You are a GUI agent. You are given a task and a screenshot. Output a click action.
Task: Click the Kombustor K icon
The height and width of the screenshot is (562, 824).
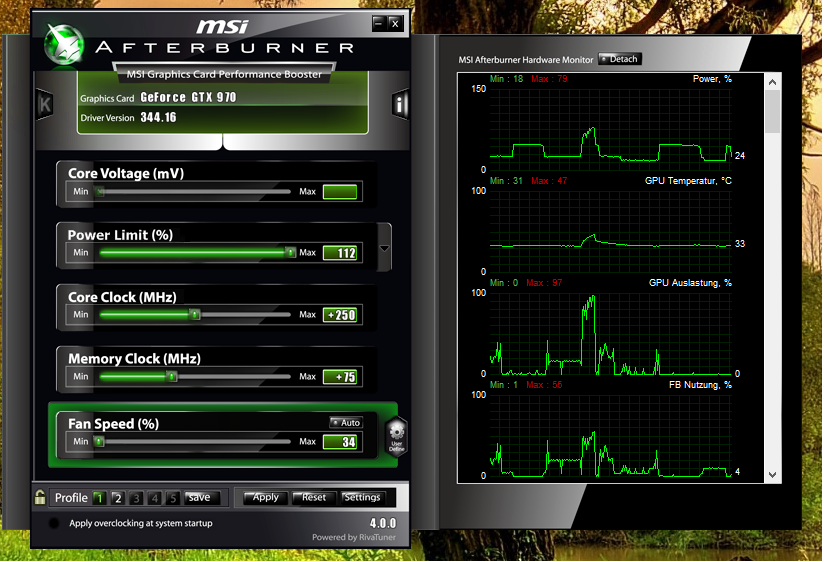(x=45, y=104)
